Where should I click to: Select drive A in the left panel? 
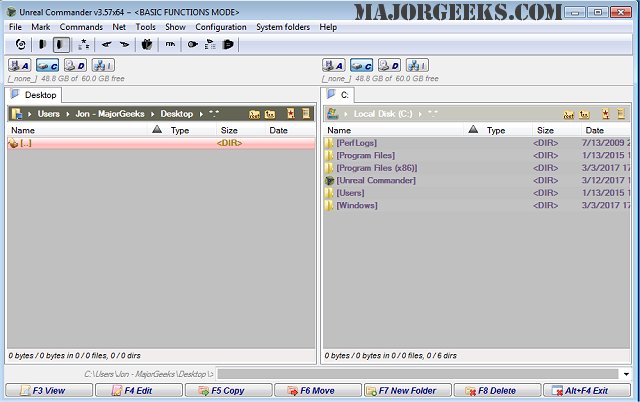(20, 66)
